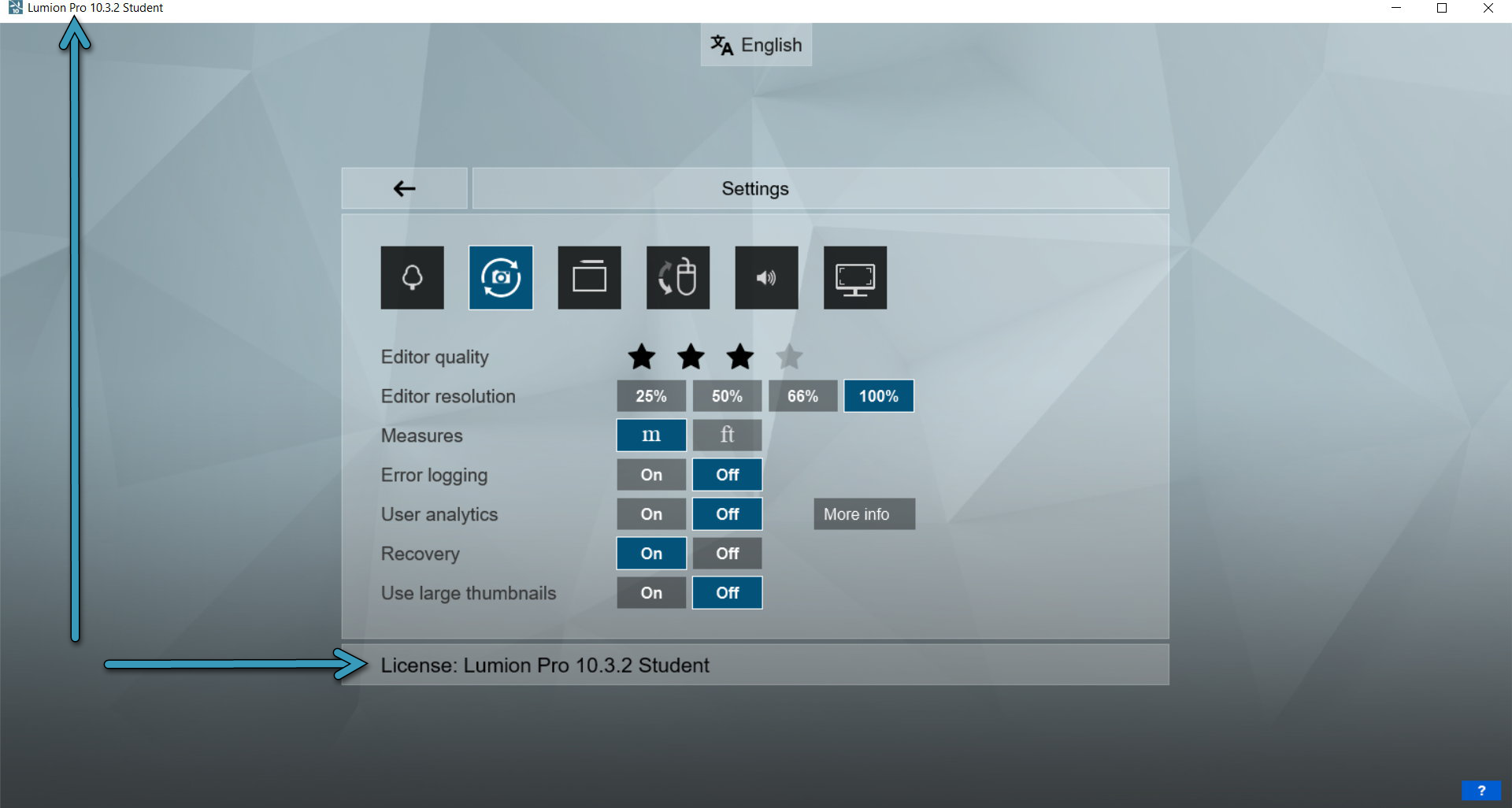
Task: Turn Recovery Off
Action: pos(727,554)
